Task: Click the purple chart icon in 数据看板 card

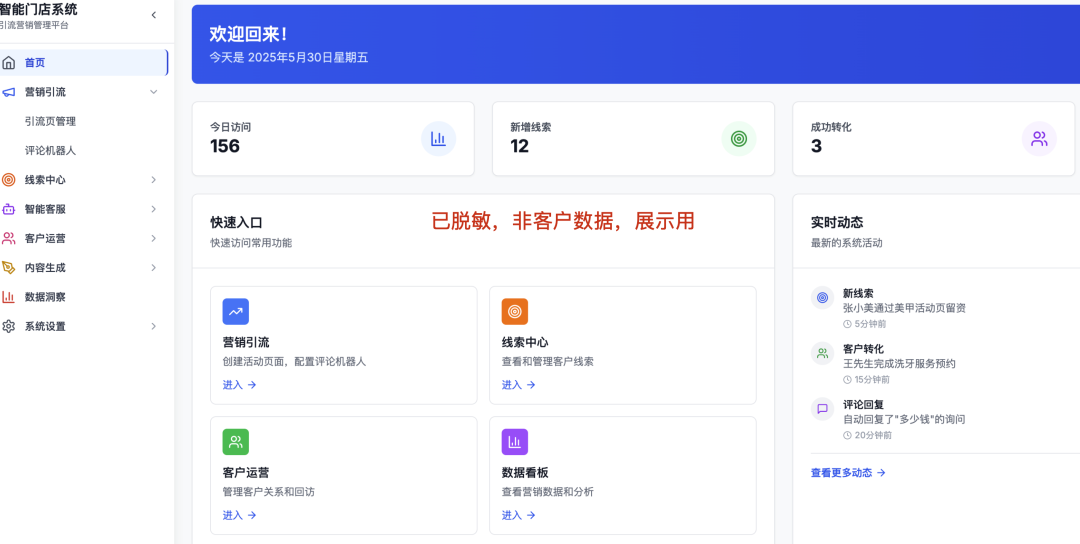Action: coord(515,442)
